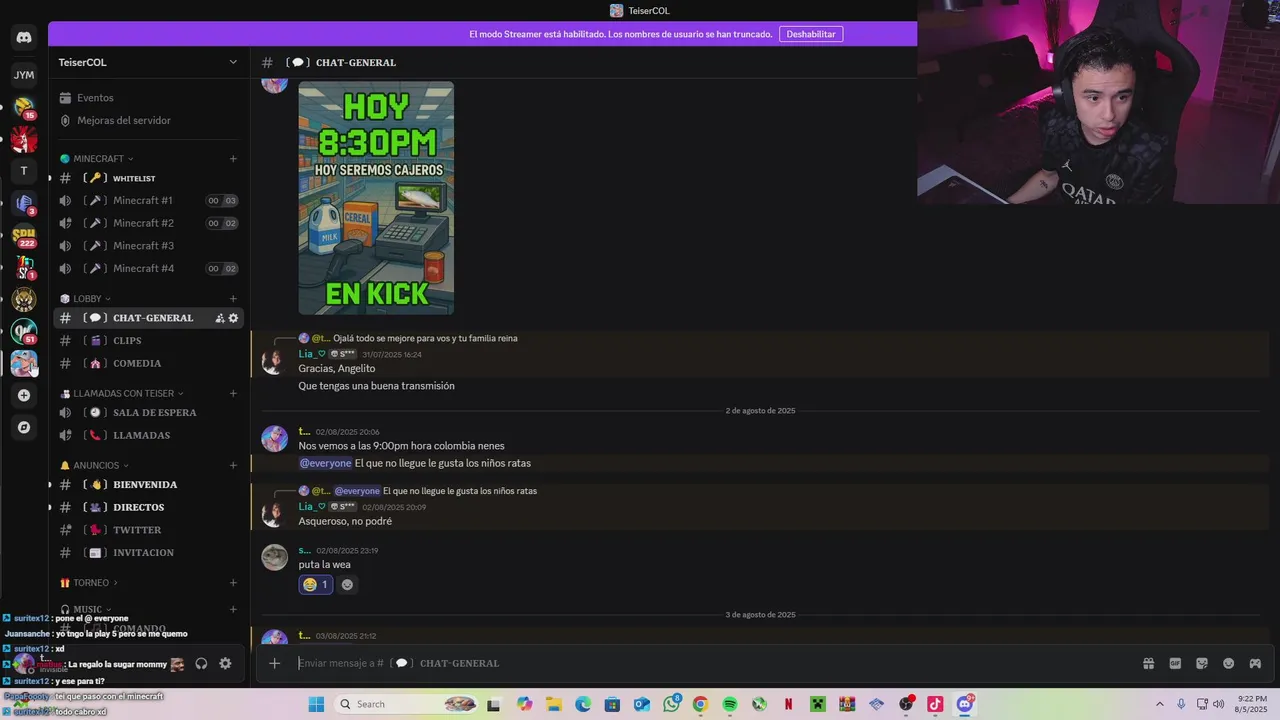Open the sticker picker
The image size is (1280, 720).
tap(1202, 663)
